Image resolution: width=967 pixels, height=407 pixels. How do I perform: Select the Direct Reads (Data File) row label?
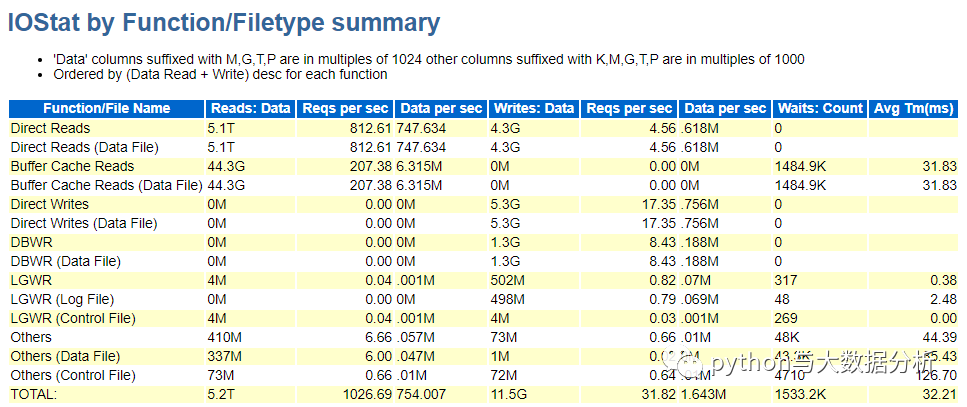point(84,147)
